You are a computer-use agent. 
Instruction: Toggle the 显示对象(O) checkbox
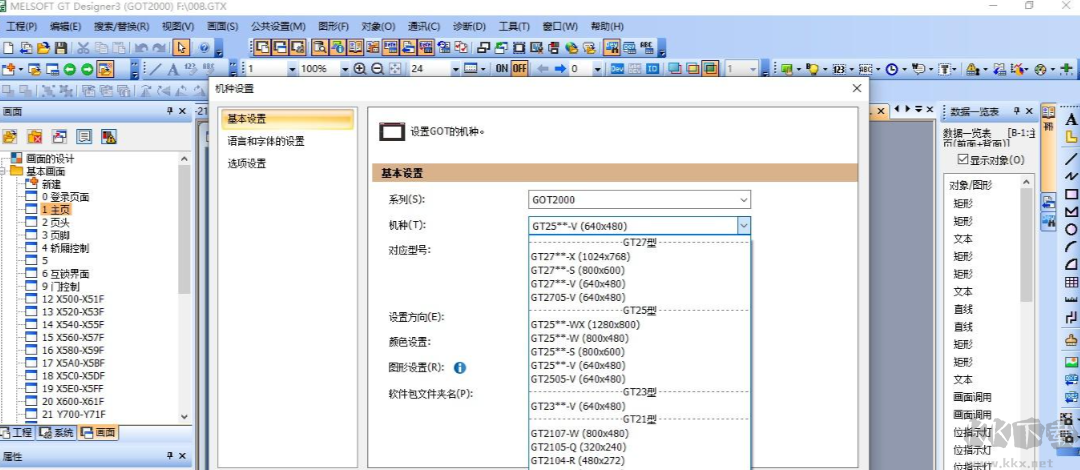[962, 160]
